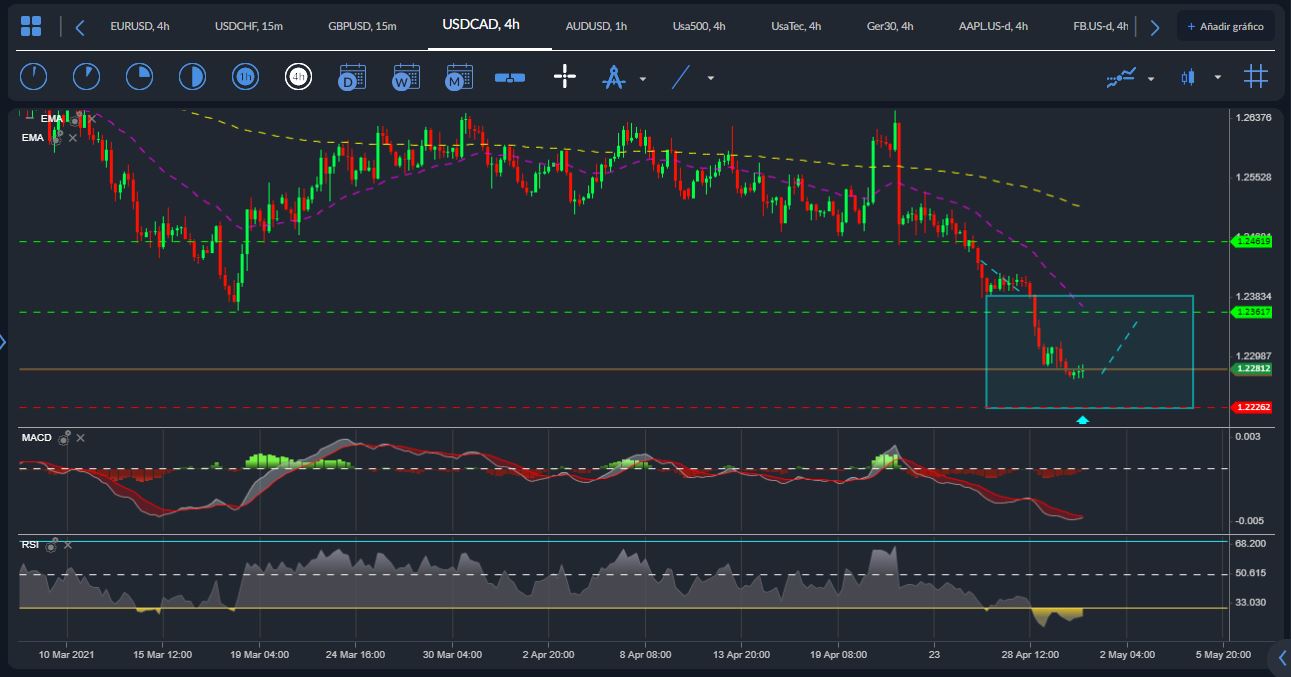Open RSI indicator settings gear
This screenshot has width=1291, height=677.
point(52,545)
